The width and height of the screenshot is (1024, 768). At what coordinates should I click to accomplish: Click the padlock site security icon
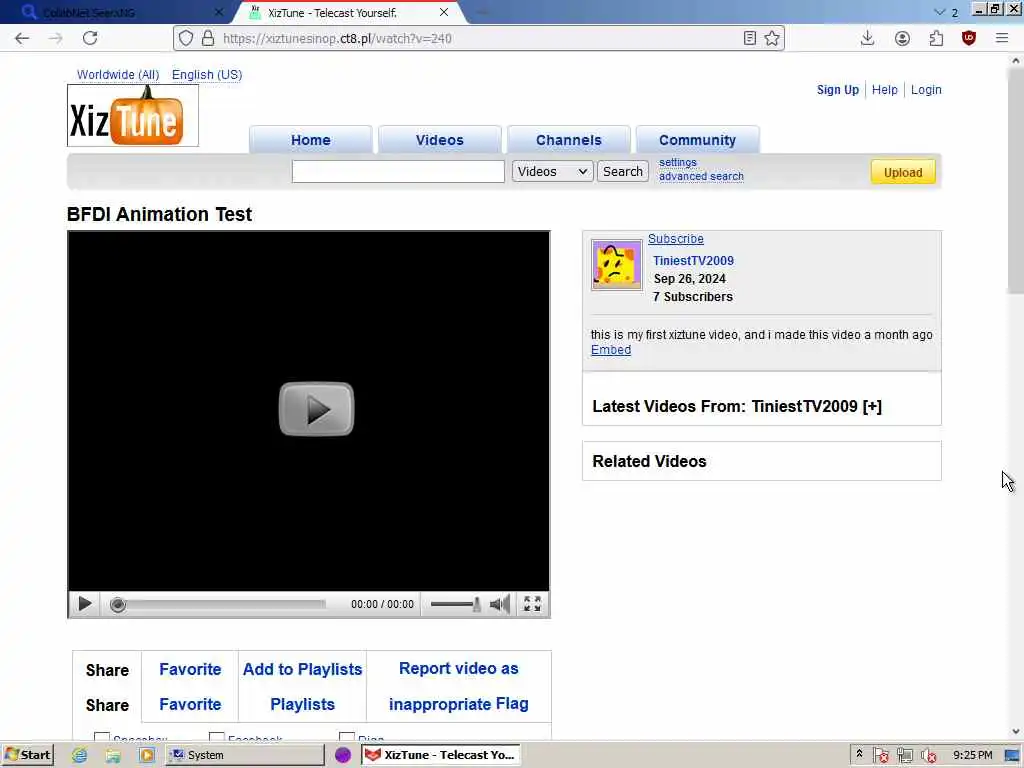(208, 39)
